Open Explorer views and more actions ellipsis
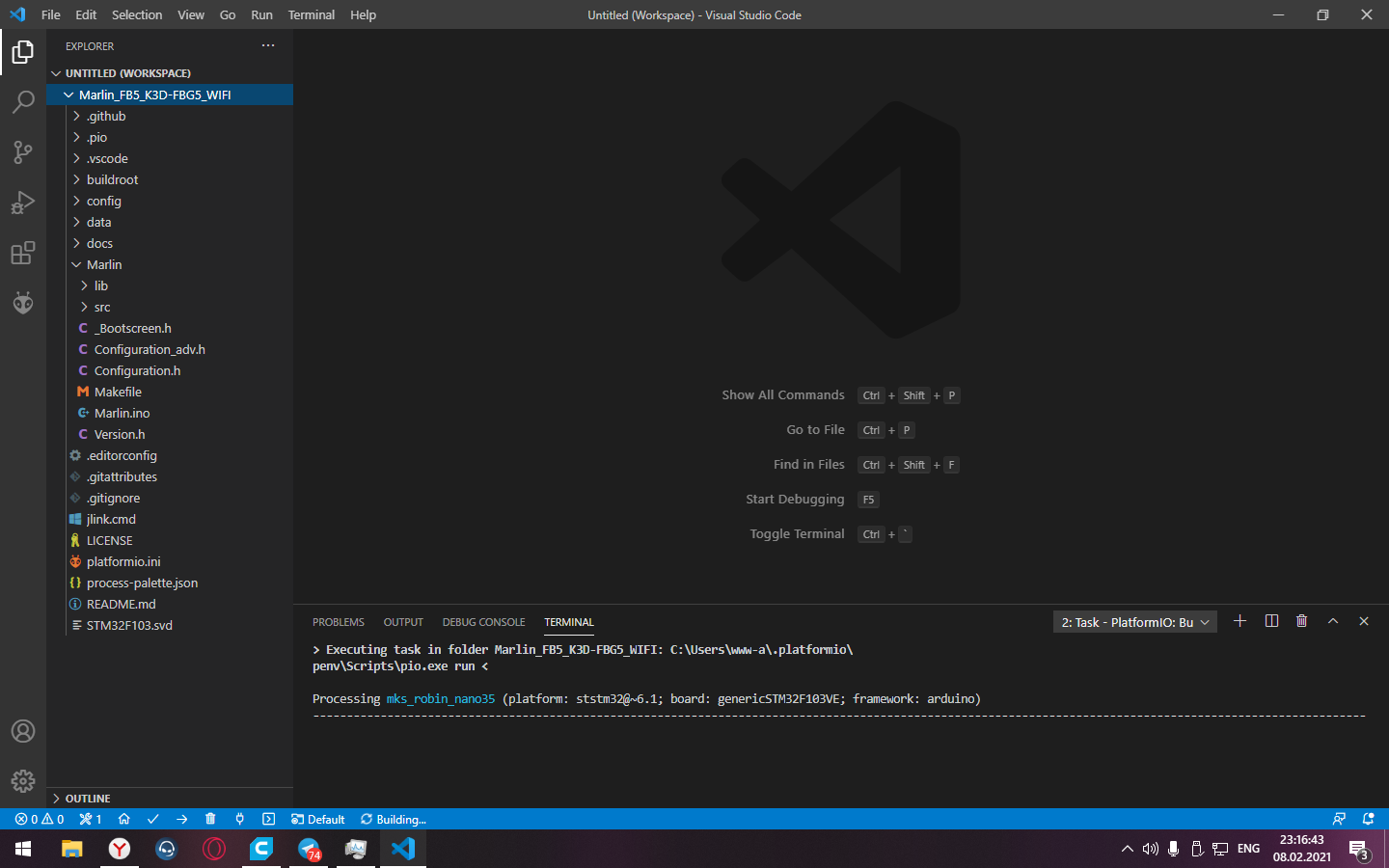The height and width of the screenshot is (868, 1389). [x=268, y=45]
